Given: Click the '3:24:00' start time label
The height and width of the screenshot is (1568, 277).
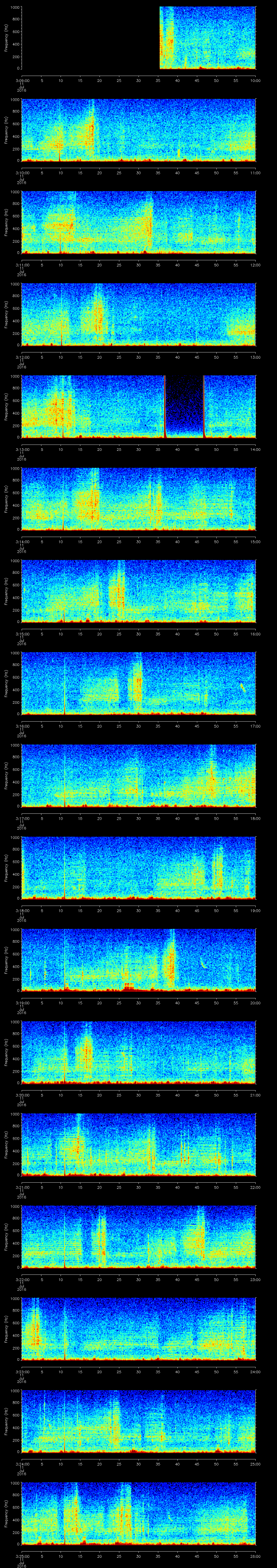Looking at the screenshot, I should 22,1464.
